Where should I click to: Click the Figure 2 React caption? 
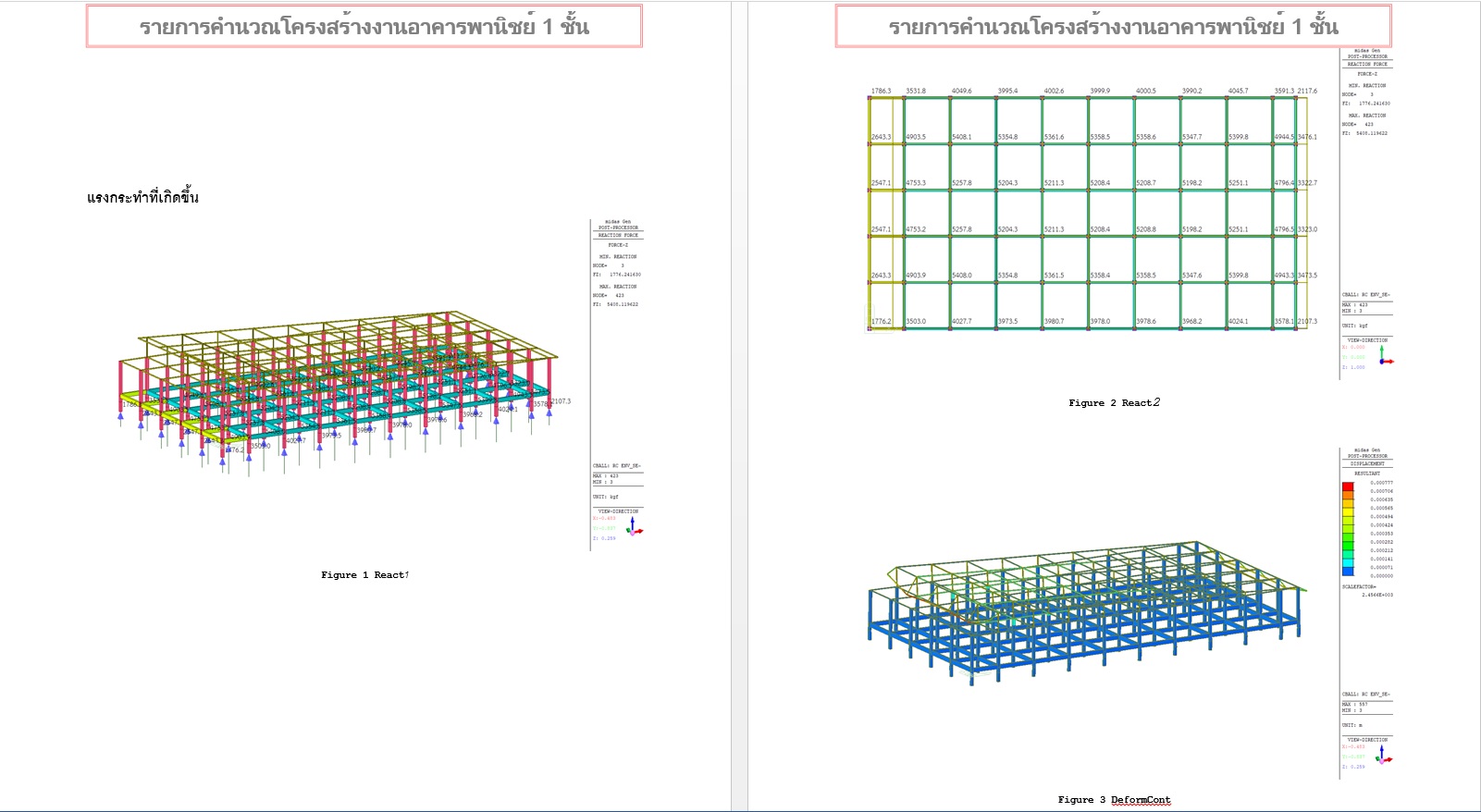[1113, 403]
